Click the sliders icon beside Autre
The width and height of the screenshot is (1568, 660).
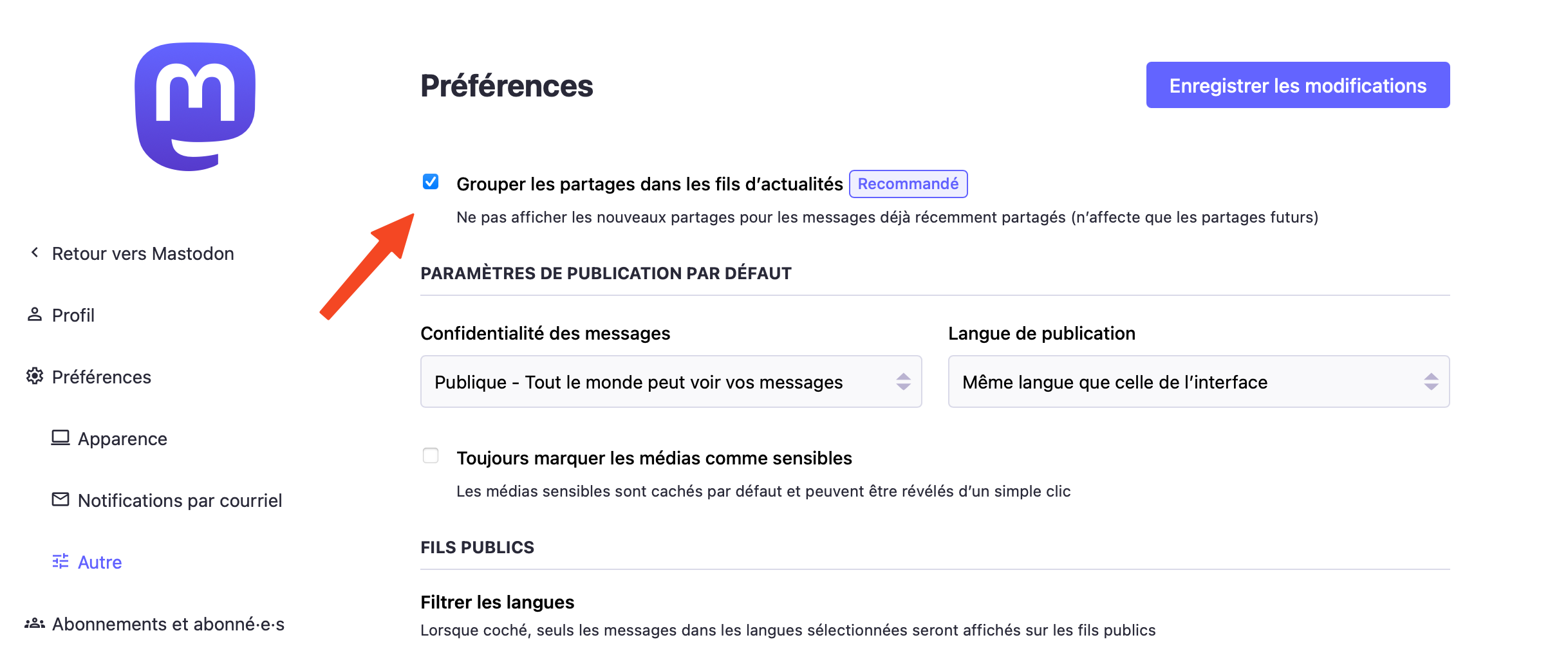pos(61,562)
